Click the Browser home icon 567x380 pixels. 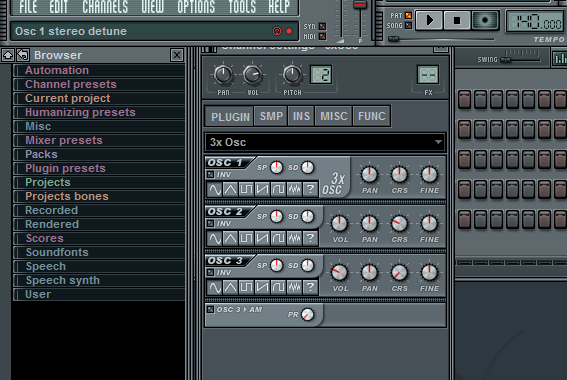coord(8,55)
